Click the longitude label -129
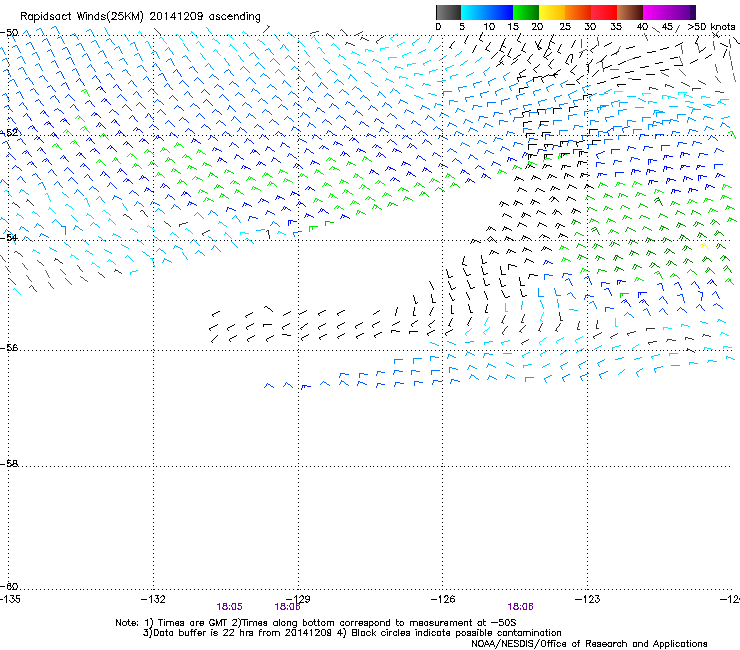Screen dimensions: 740x650 point(298,599)
